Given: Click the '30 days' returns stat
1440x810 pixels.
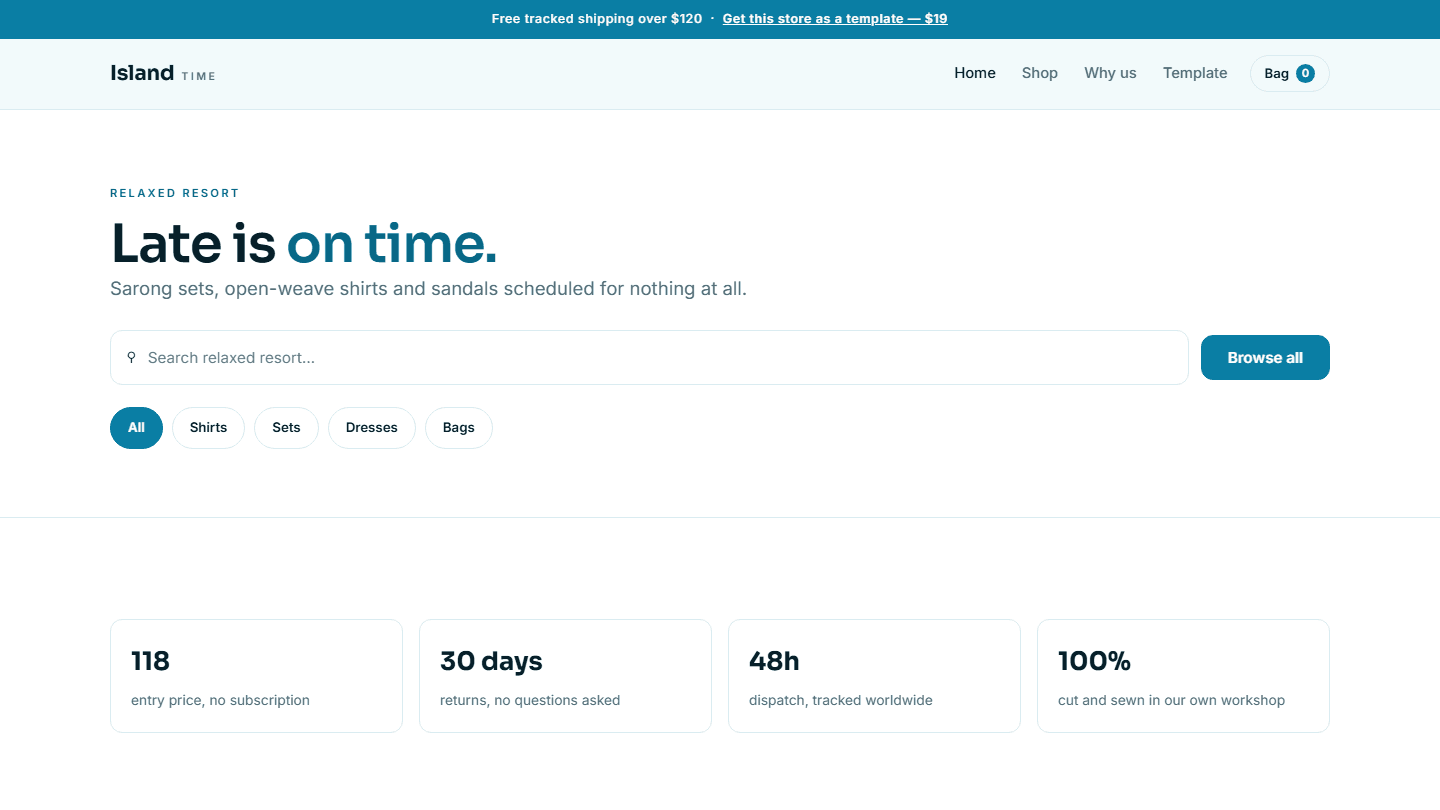Looking at the screenshot, I should [565, 676].
